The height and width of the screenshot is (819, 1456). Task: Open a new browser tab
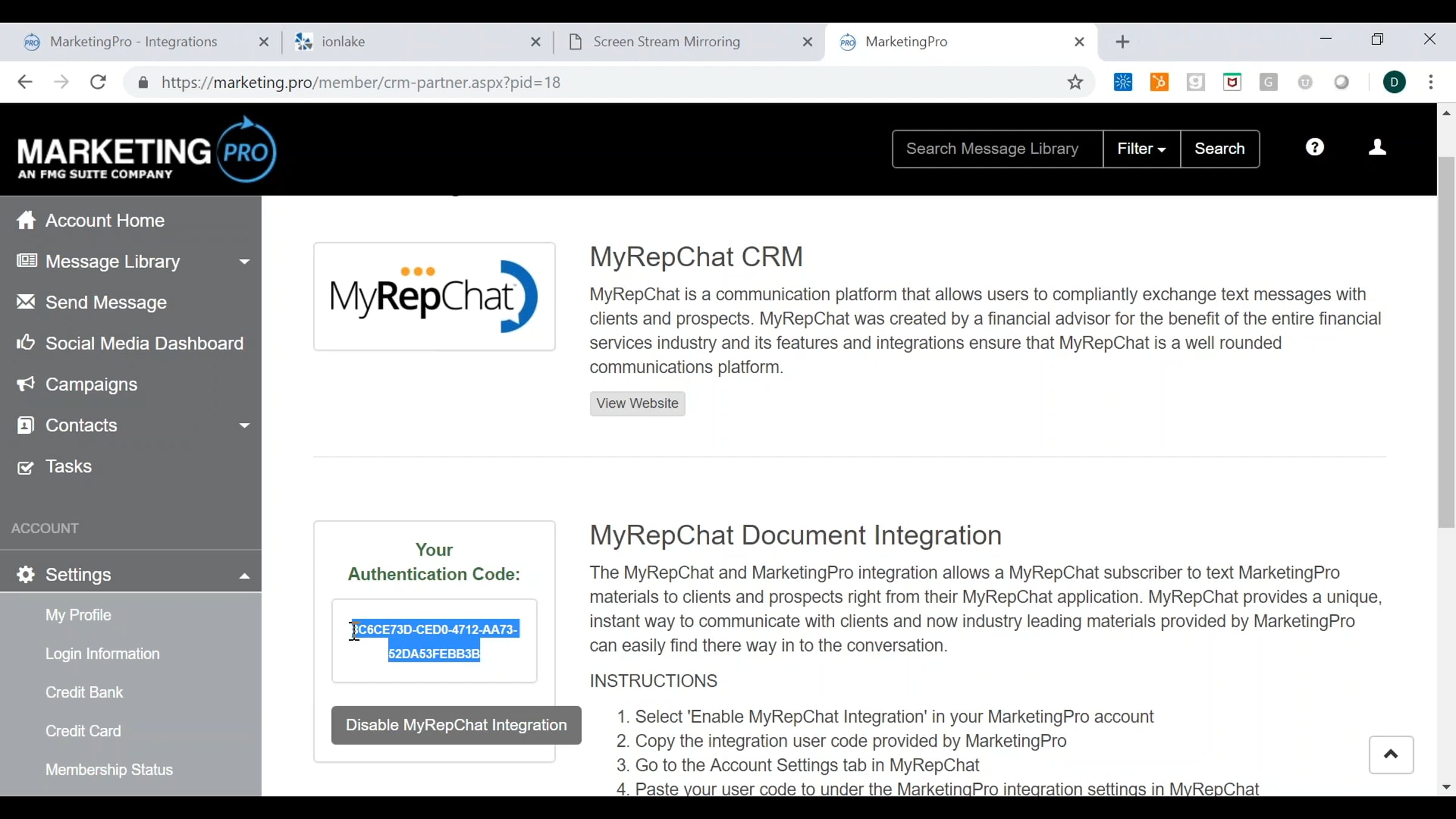click(1122, 41)
